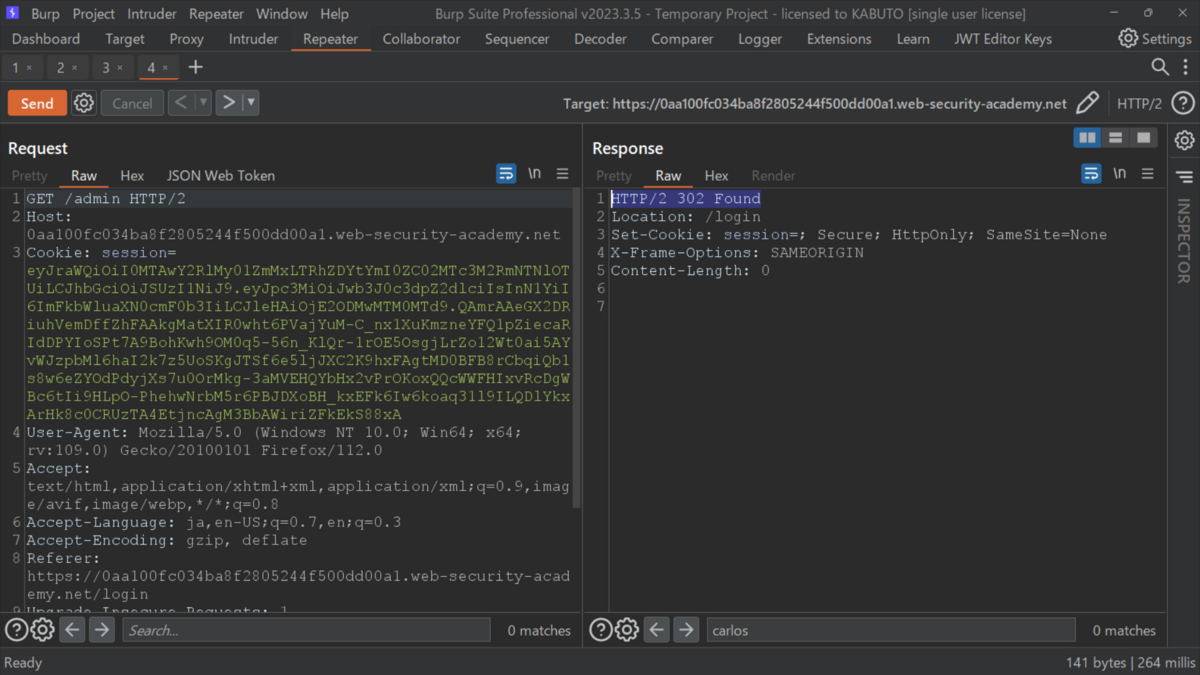Go forward to next request in history
The image size is (1200, 675).
click(229, 103)
